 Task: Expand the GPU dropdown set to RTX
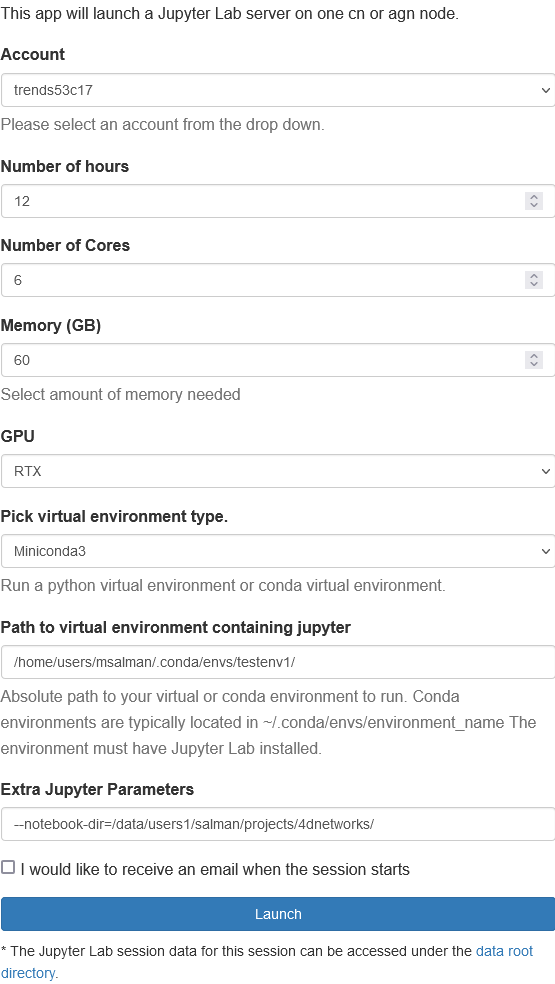pyautogui.click(x=278, y=471)
